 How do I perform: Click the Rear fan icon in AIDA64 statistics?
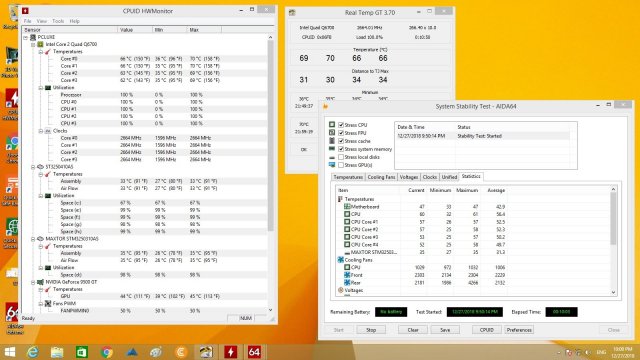(347, 282)
